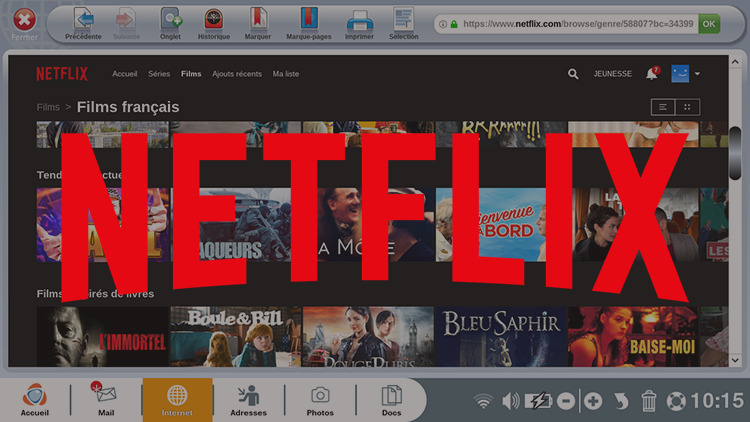Click the scrollbar up arrow

point(735,62)
